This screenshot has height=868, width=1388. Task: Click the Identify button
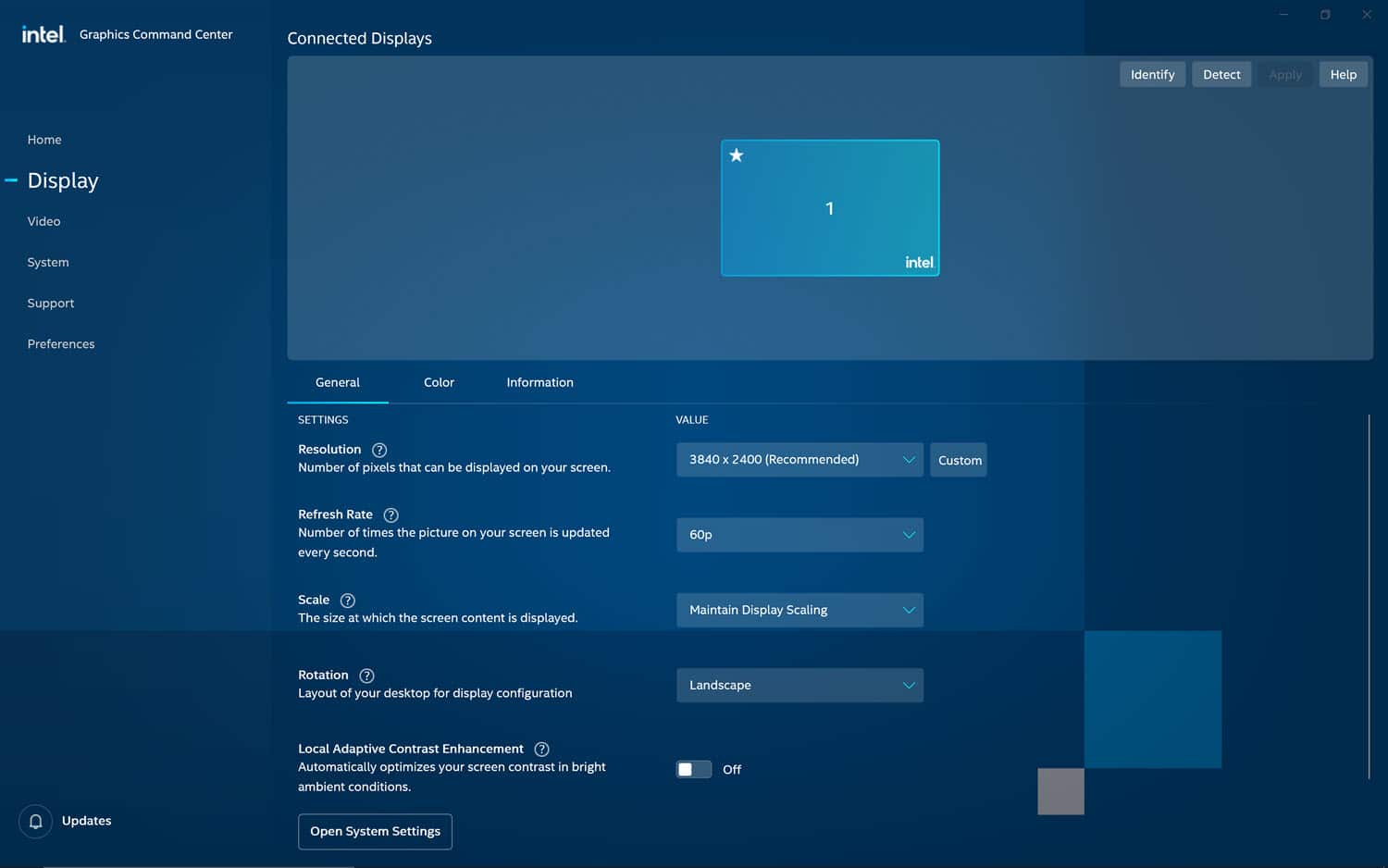click(1152, 75)
